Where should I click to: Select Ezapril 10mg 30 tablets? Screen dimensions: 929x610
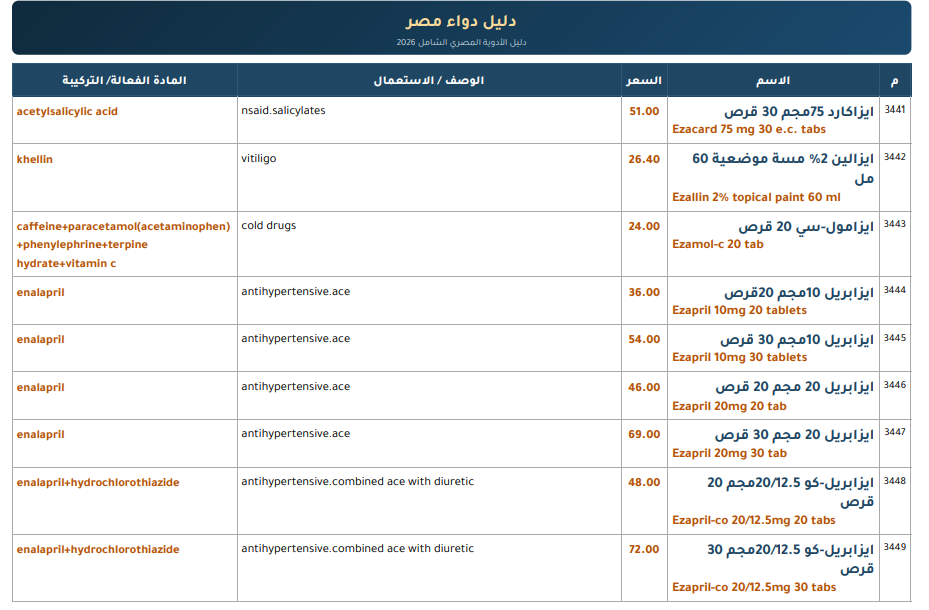(x=739, y=357)
